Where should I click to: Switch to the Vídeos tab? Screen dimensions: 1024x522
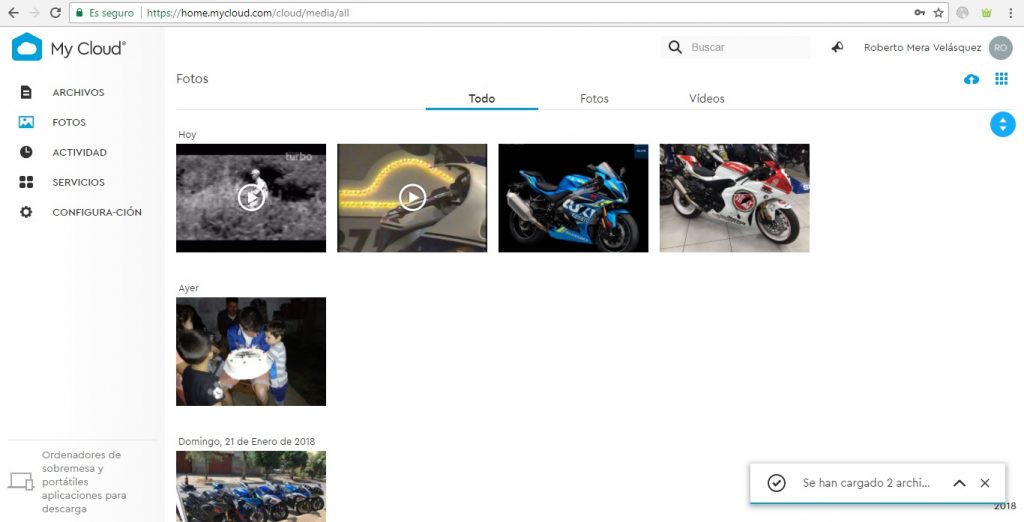click(x=706, y=99)
